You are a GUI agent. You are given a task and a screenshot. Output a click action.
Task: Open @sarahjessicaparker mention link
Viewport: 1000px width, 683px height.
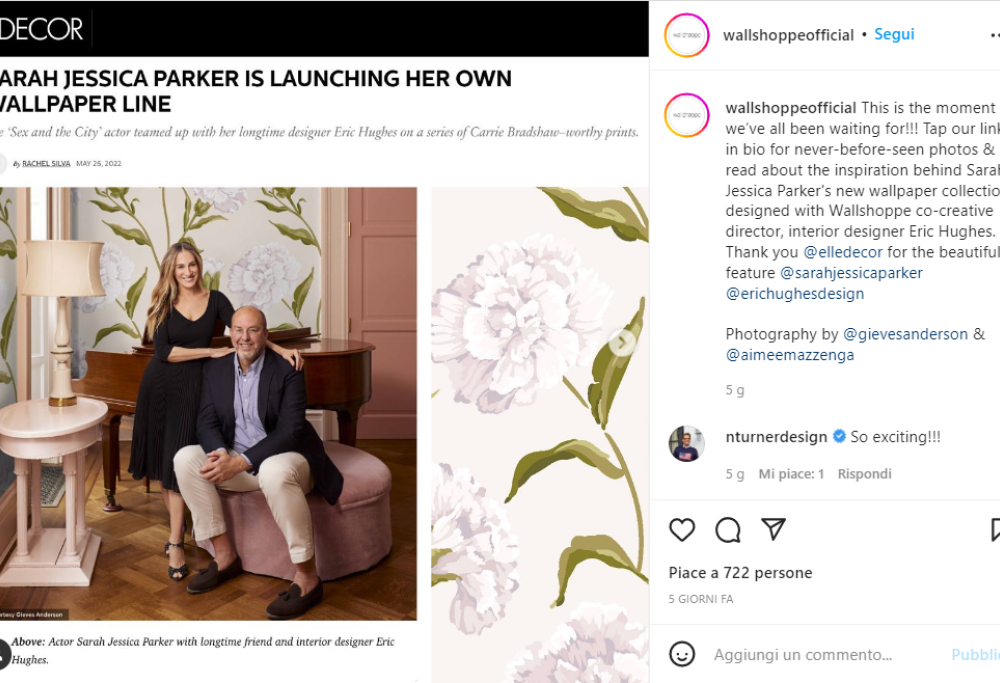(851, 273)
